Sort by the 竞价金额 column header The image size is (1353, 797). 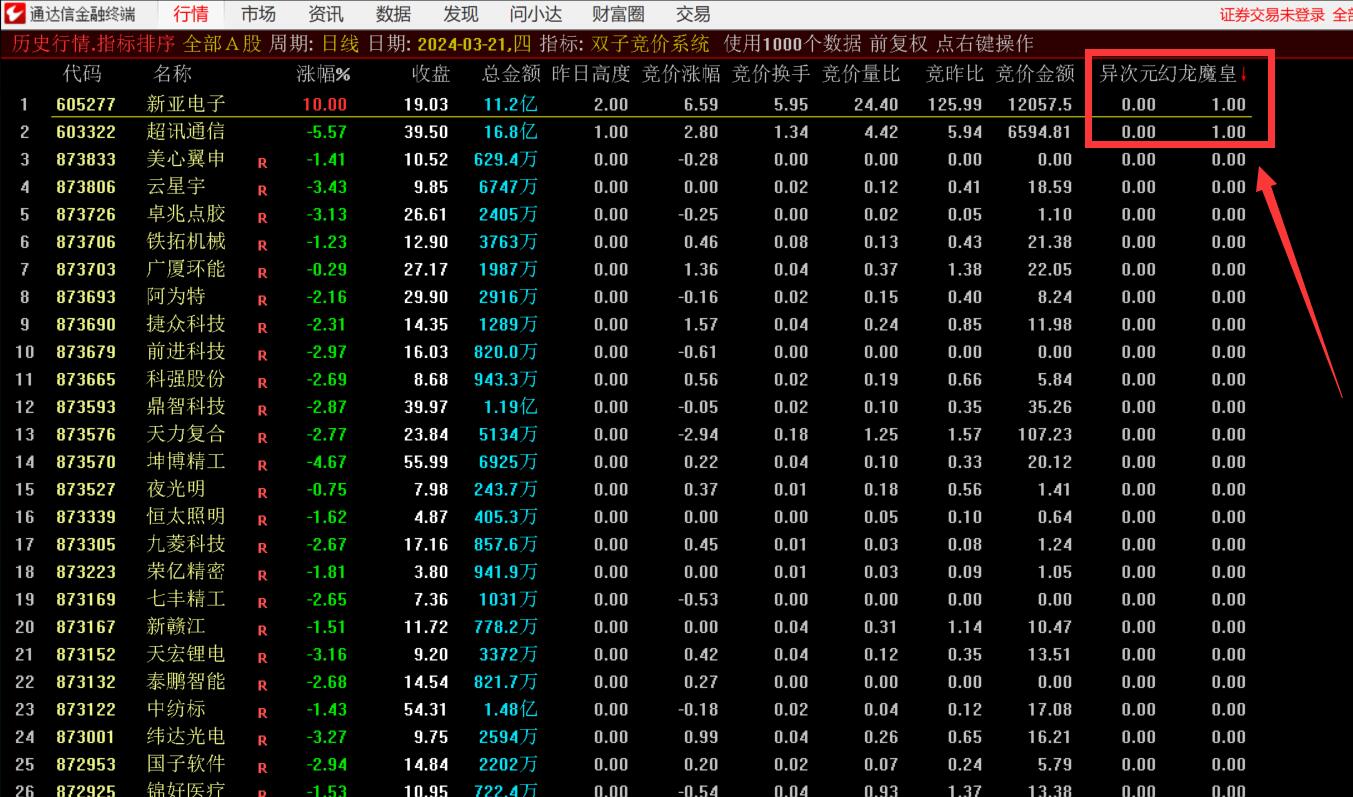tap(1035, 74)
